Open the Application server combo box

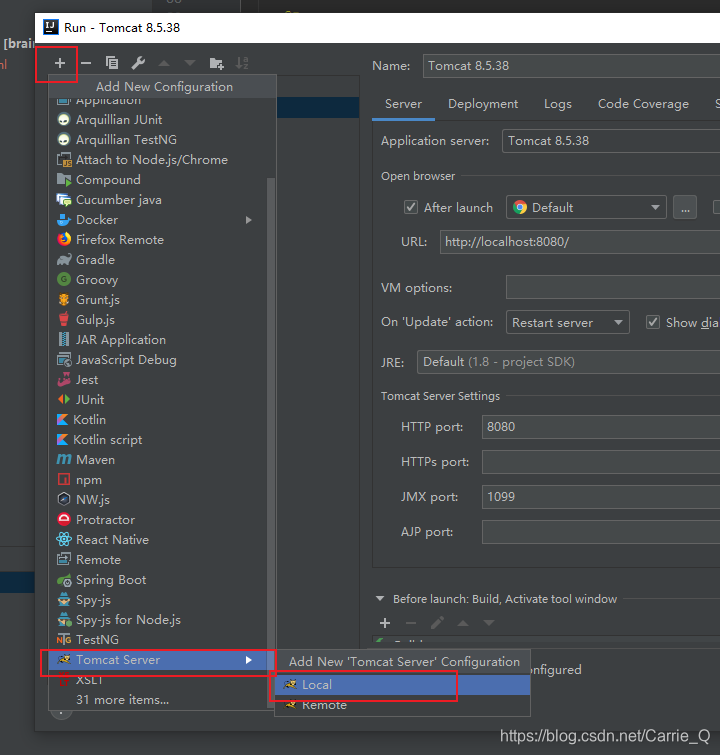click(611, 141)
